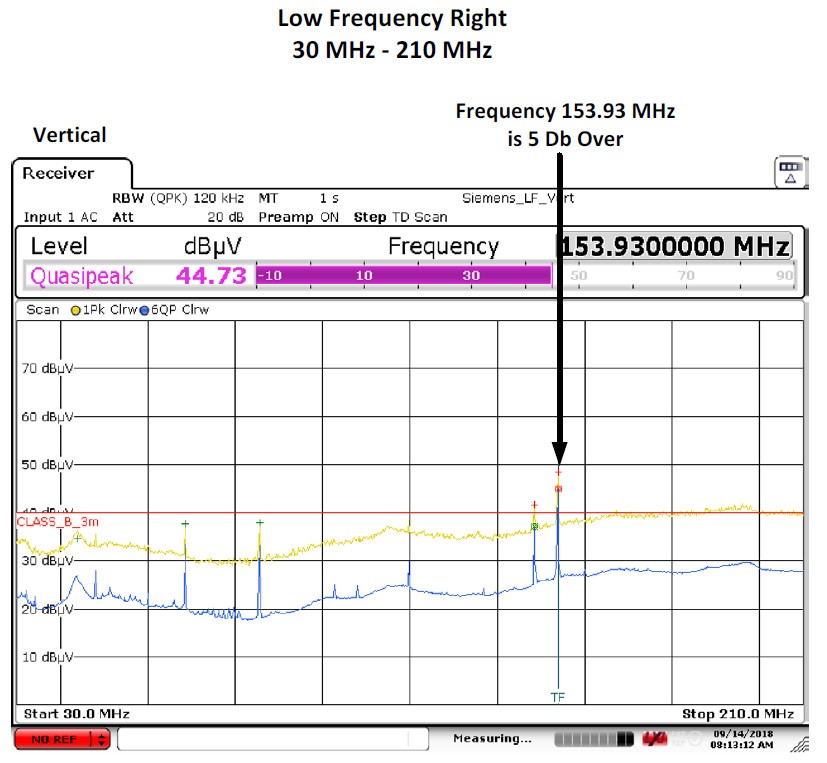Click the MT 1 s setting
The height and width of the screenshot is (763, 827).
[x=299, y=198]
